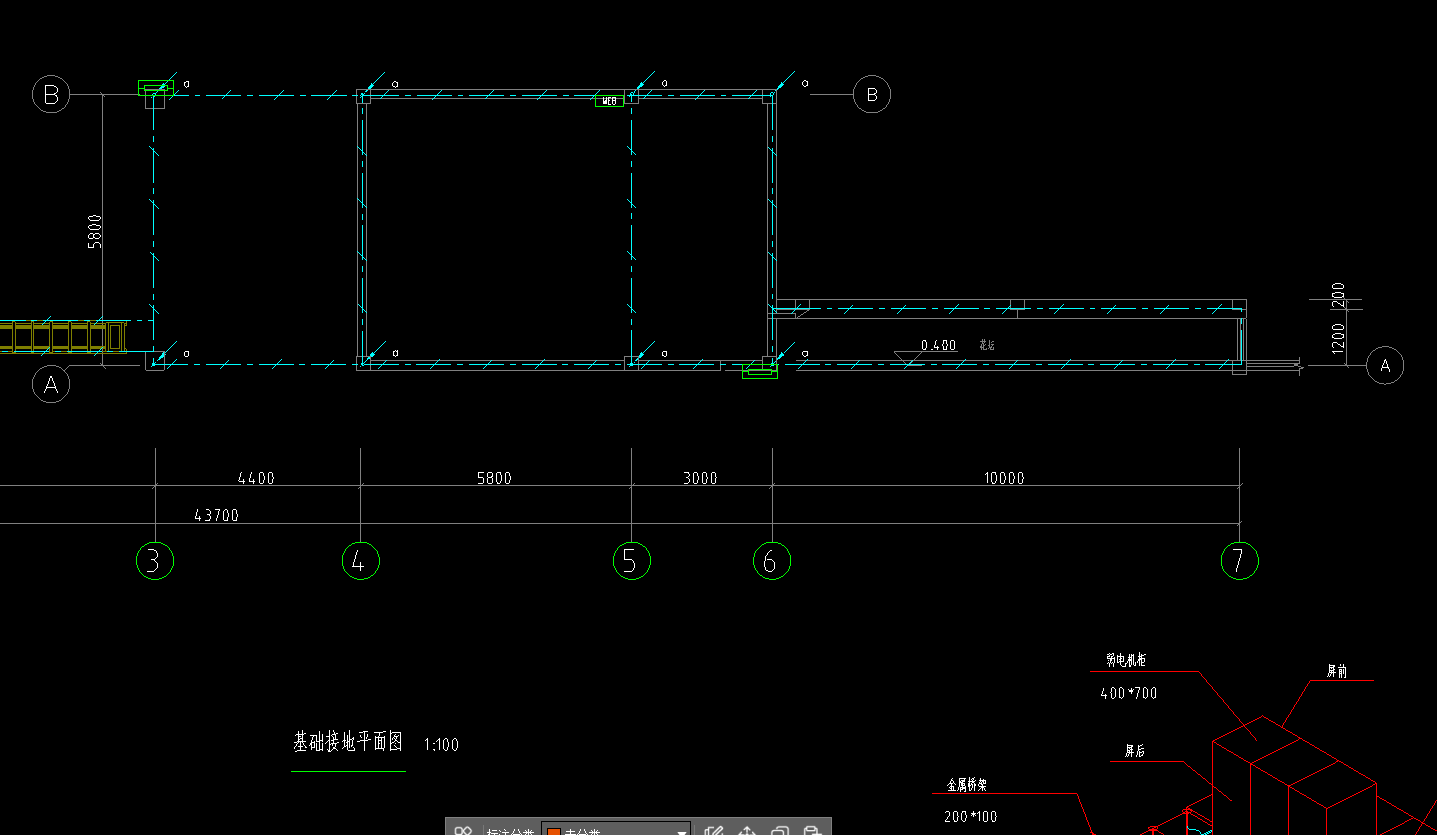The width and height of the screenshot is (1437, 835).
Task: Select the vertical 5800 dimension text
Action: 95,234
